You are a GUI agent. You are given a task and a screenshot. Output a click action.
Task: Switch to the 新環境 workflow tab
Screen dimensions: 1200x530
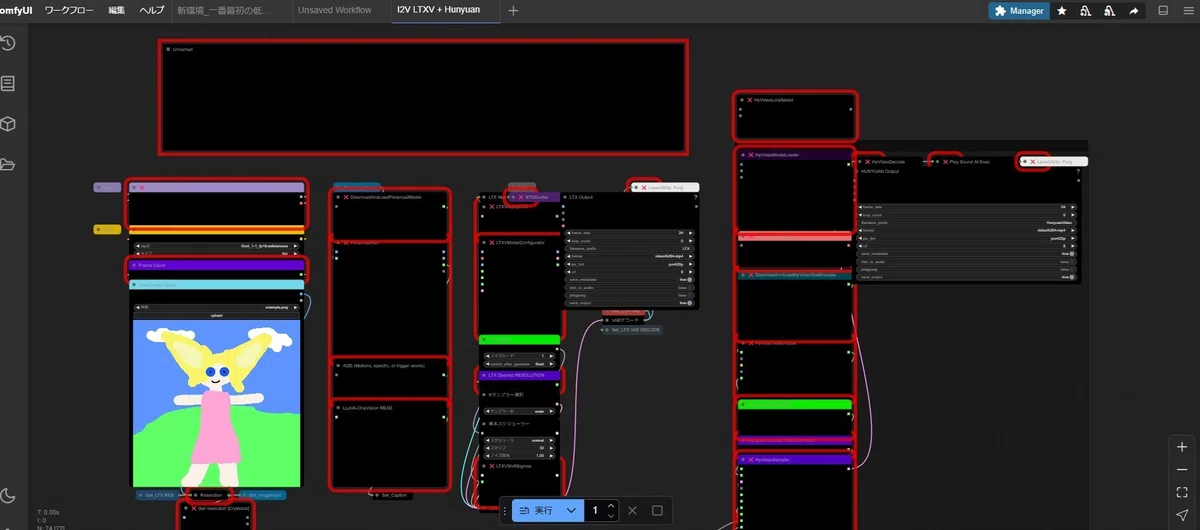226,10
